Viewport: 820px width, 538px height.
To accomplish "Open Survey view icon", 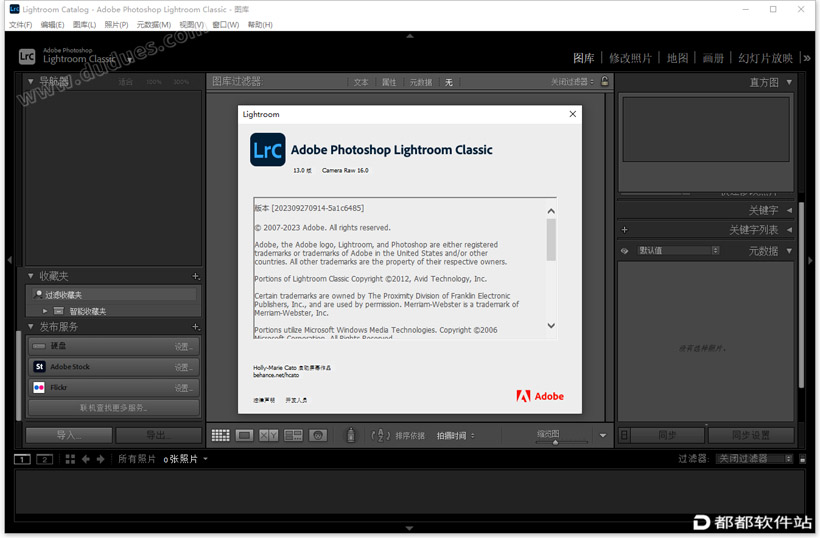I will click(x=293, y=436).
